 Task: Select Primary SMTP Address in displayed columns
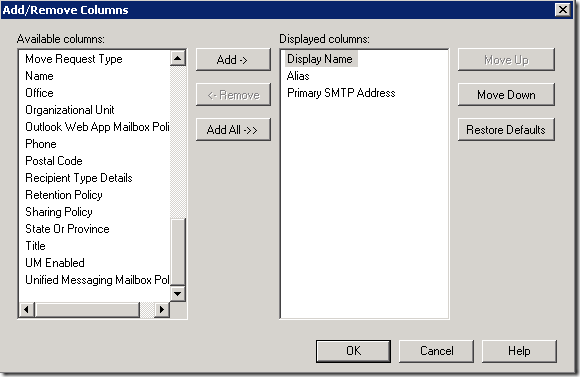[x=341, y=93]
